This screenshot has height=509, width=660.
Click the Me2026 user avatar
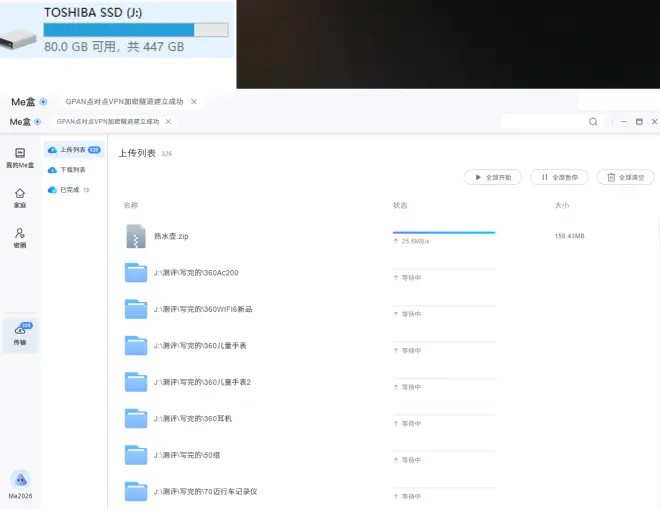pos(20,480)
